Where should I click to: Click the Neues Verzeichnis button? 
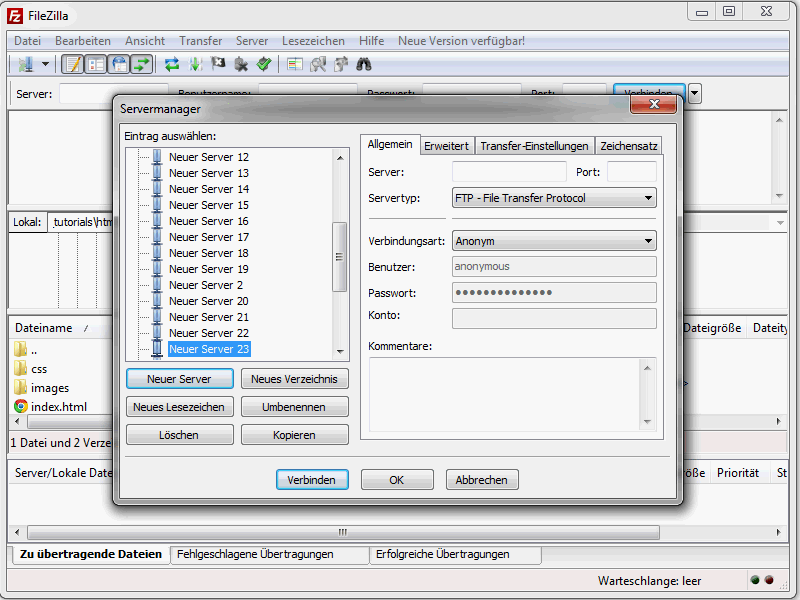coord(294,379)
